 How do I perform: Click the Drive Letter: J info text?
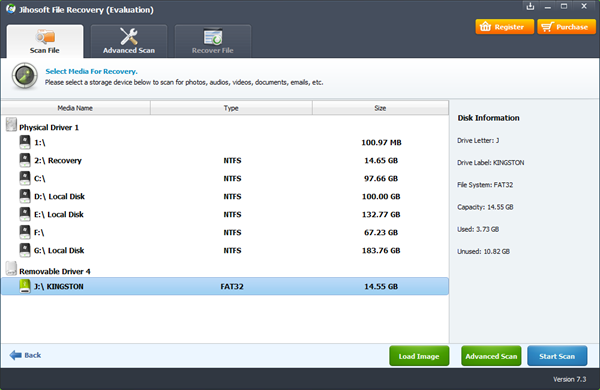point(478,140)
